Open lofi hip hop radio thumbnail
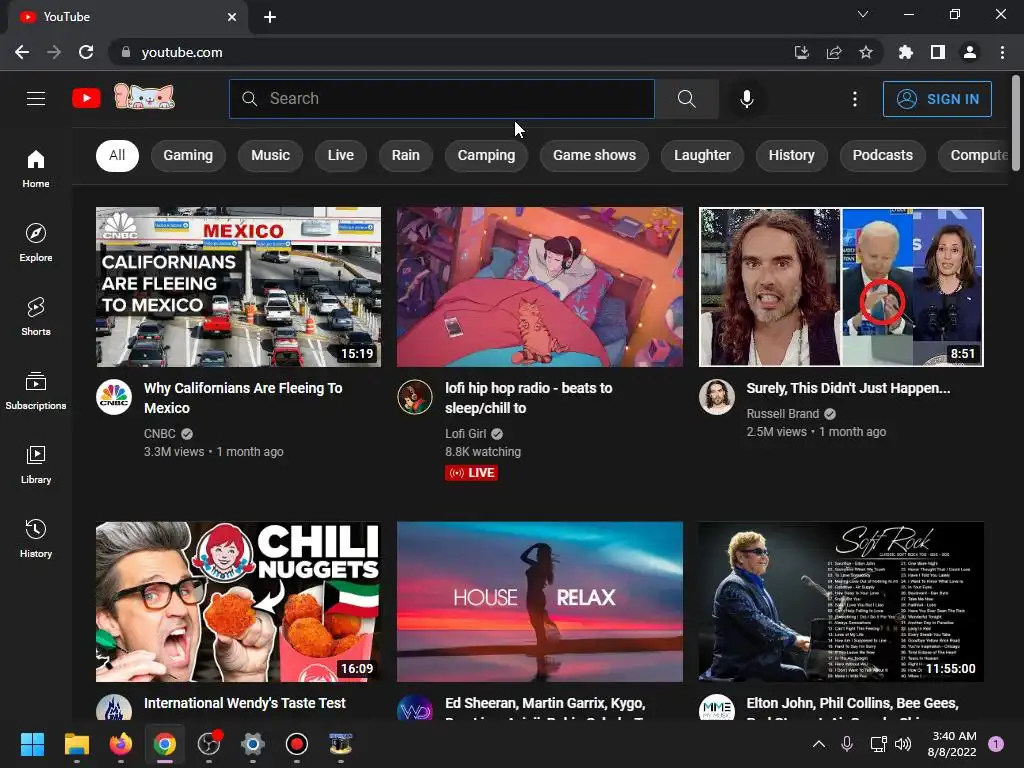1024x768 pixels. click(x=539, y=287)
